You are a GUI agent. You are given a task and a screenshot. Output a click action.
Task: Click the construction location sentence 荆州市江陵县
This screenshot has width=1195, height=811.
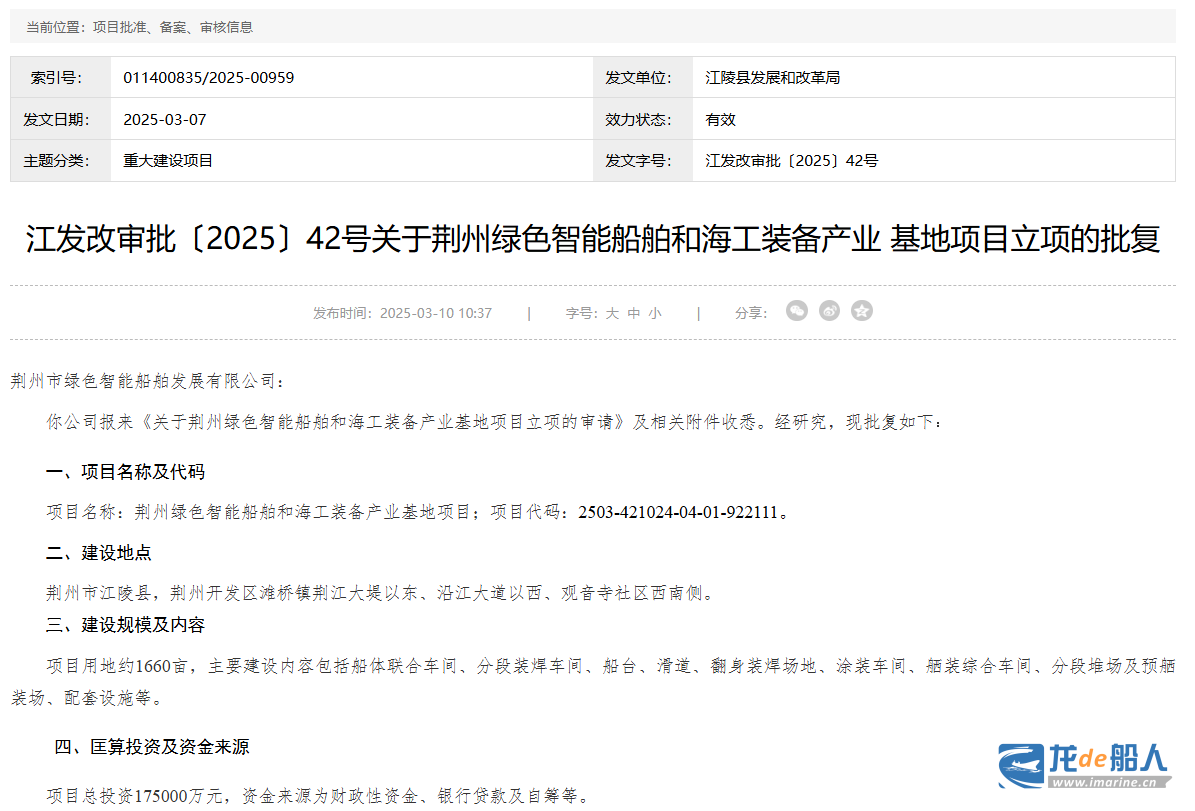pos(381,593)
